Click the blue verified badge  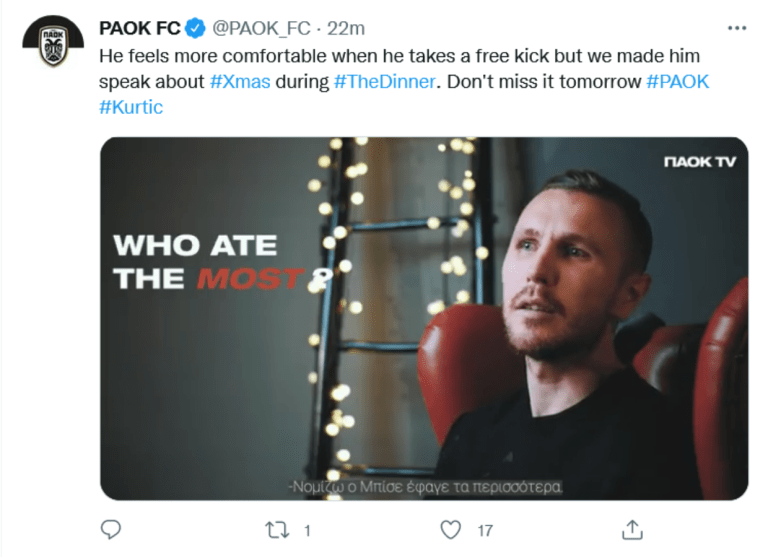click(x=196, y=28)
